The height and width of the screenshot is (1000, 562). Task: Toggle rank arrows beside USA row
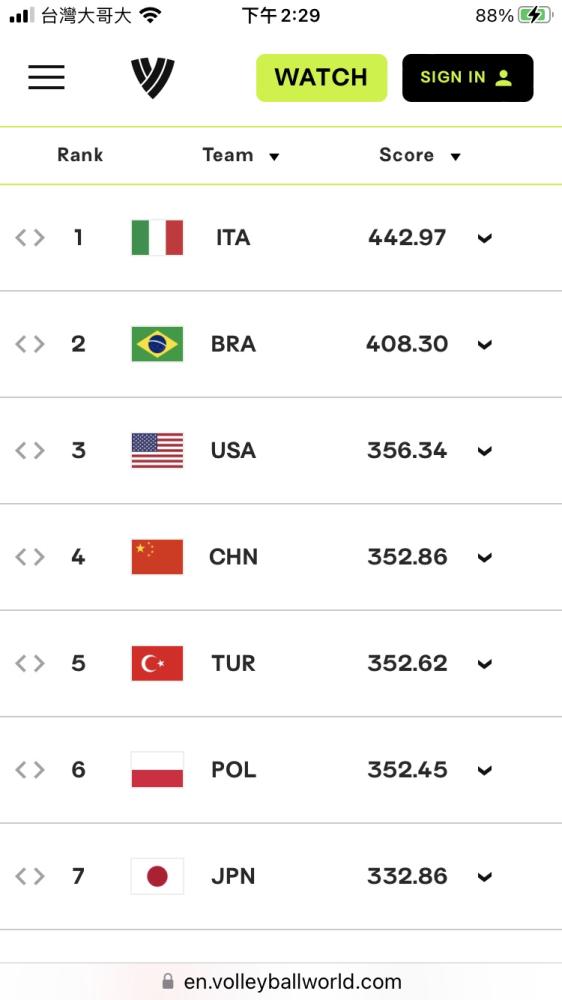(x=30, y=451)
